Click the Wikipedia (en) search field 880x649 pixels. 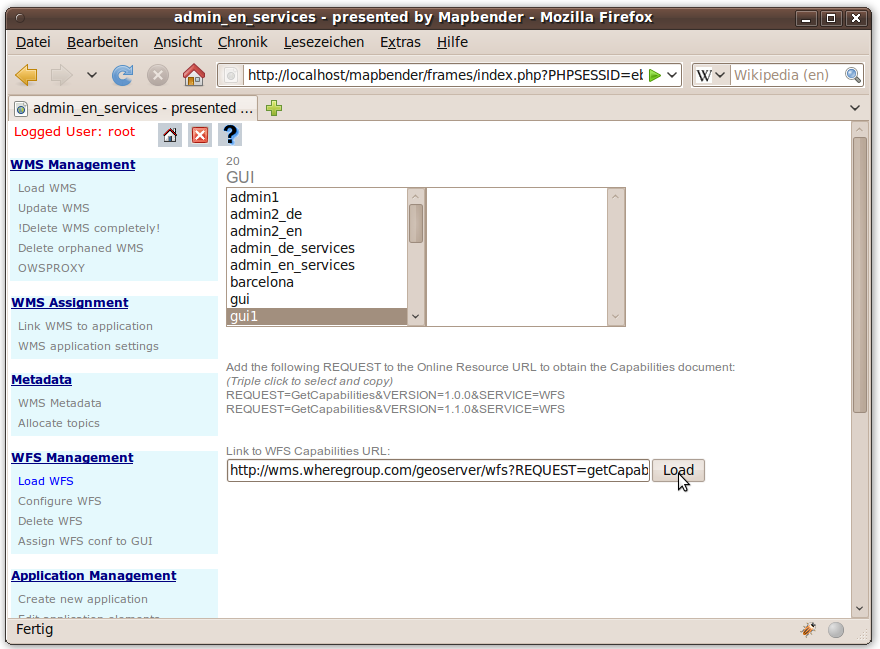pyautogui.click(x=787, y=75)
